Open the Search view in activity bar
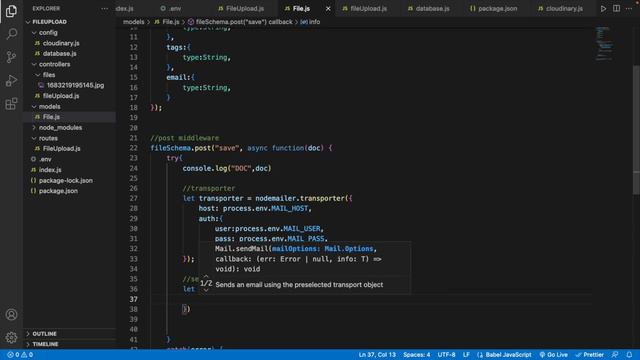Viewport: 640px width, 360px height. (x=11, y=34)
